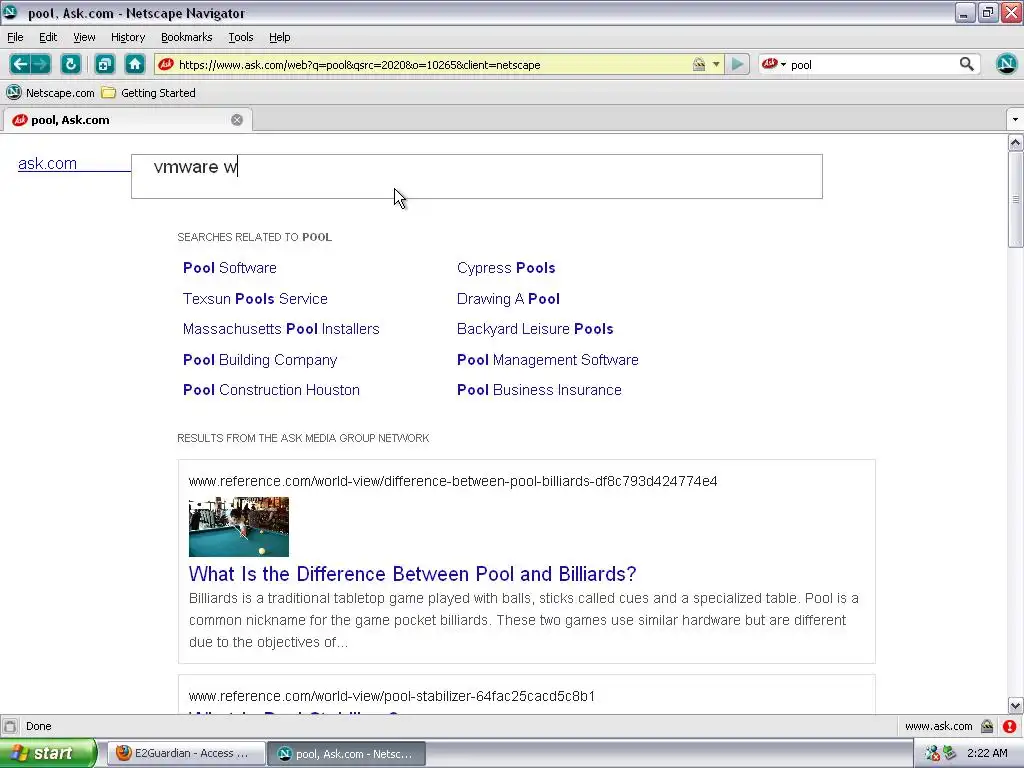Click the magnifier search icon

[x=967, y=64]
